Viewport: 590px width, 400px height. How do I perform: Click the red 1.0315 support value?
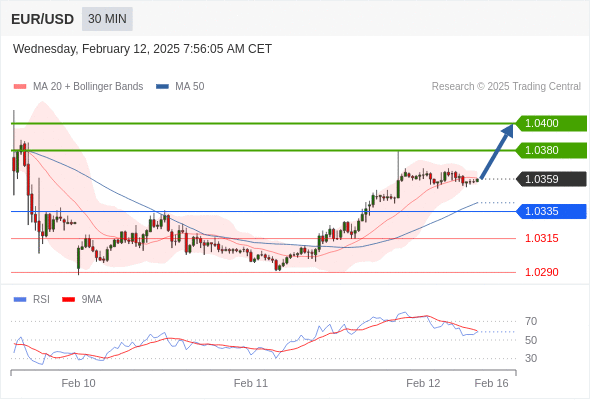click(x=542, y=238)
